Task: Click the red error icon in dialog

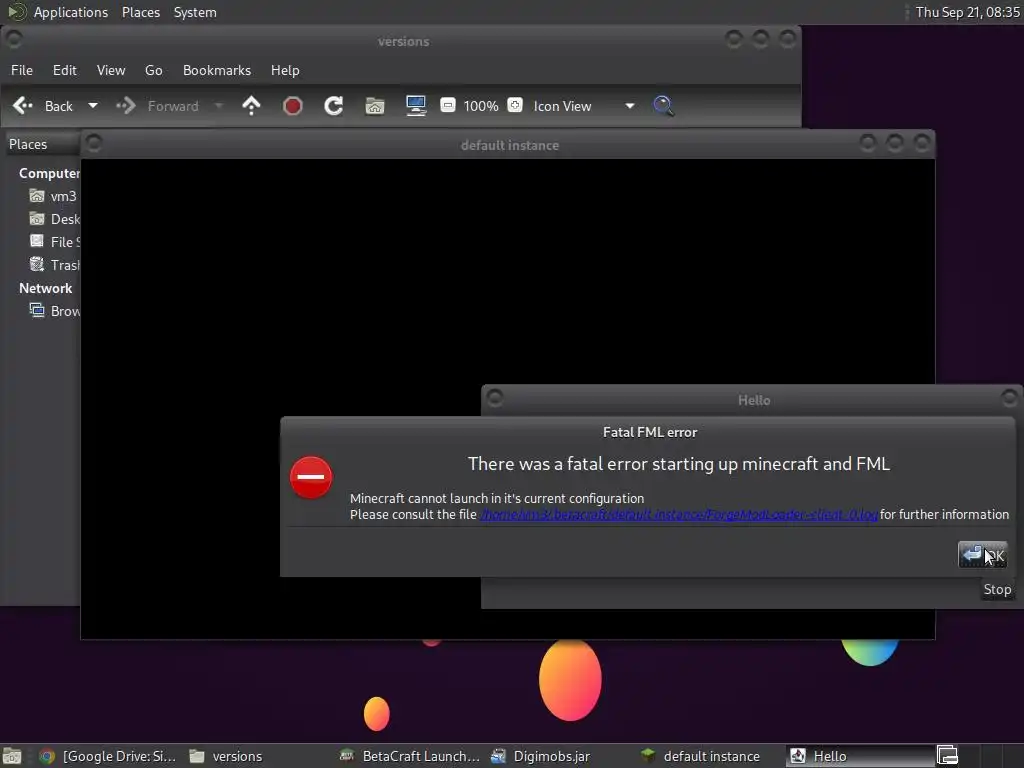Action: point(311,477)
